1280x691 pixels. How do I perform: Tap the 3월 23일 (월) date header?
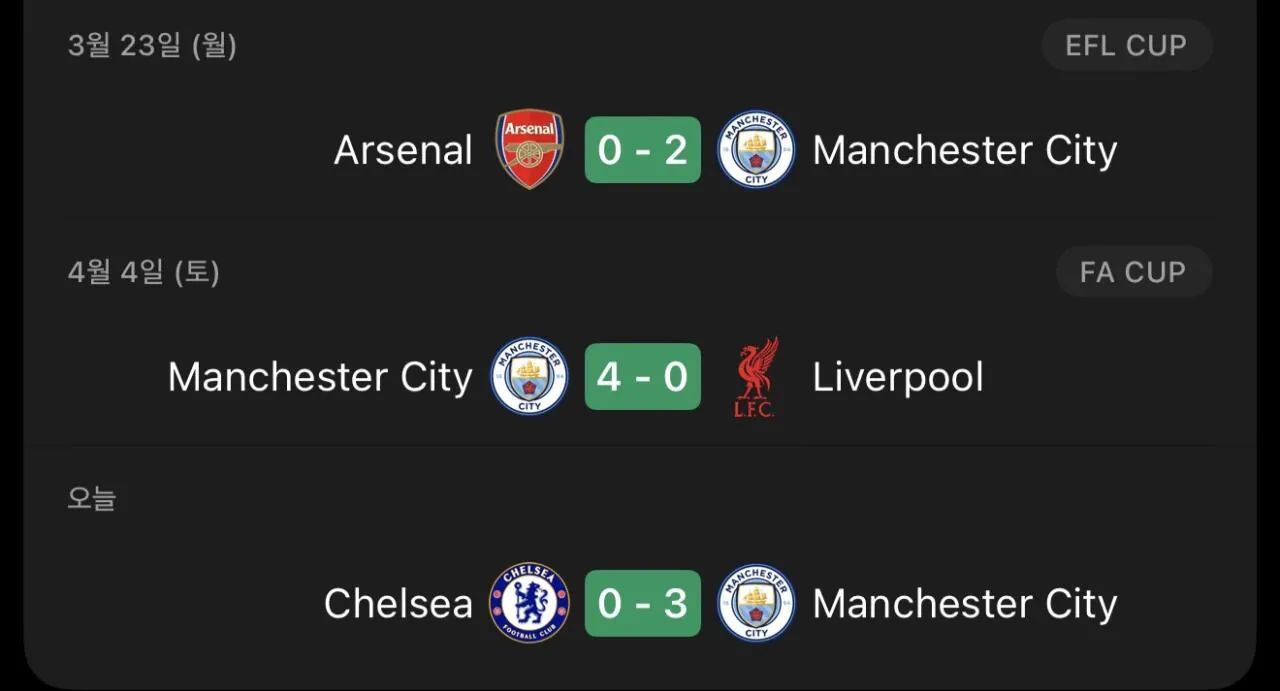click(x=152, y=46)
